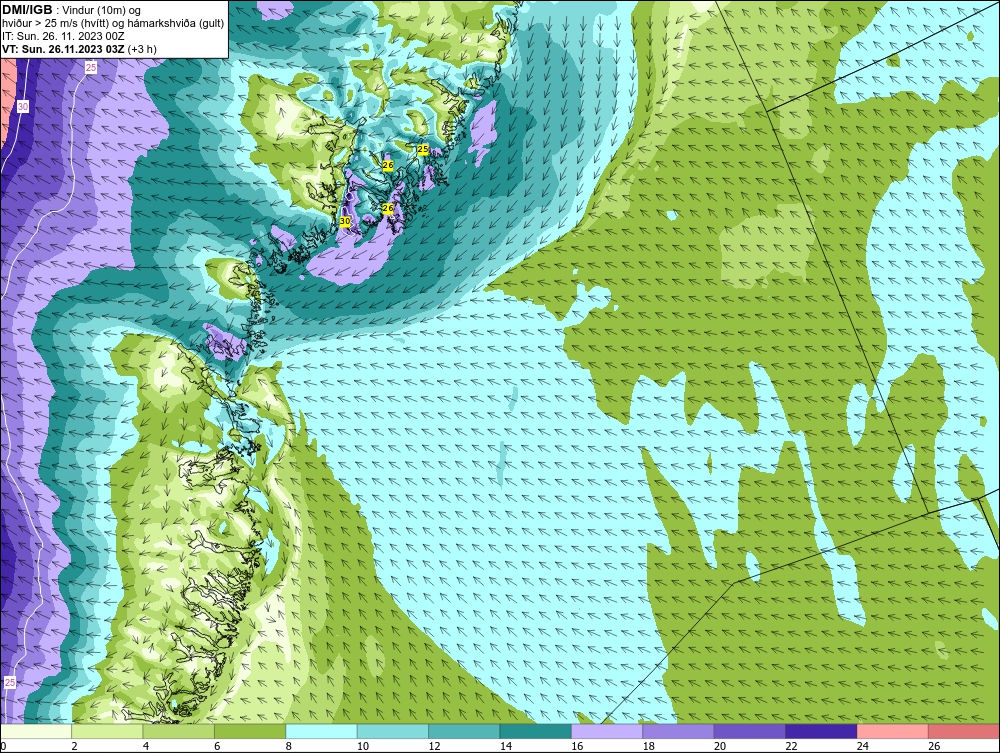Click the legend scale value 8
Viewport: 1000px width, 753px height.
pyautogui.click(x=289, y=746)
